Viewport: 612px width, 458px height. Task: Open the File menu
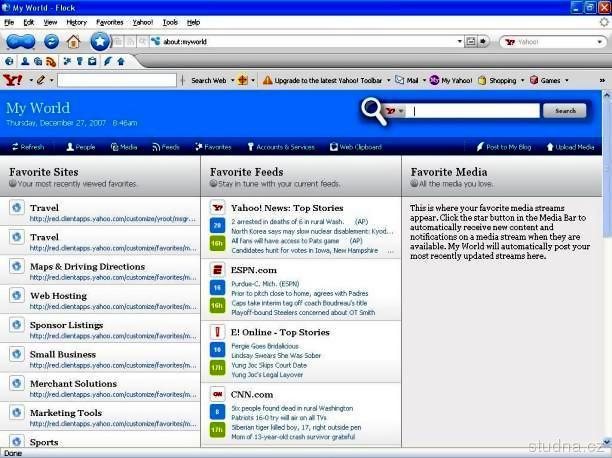(x=9, y=22)
